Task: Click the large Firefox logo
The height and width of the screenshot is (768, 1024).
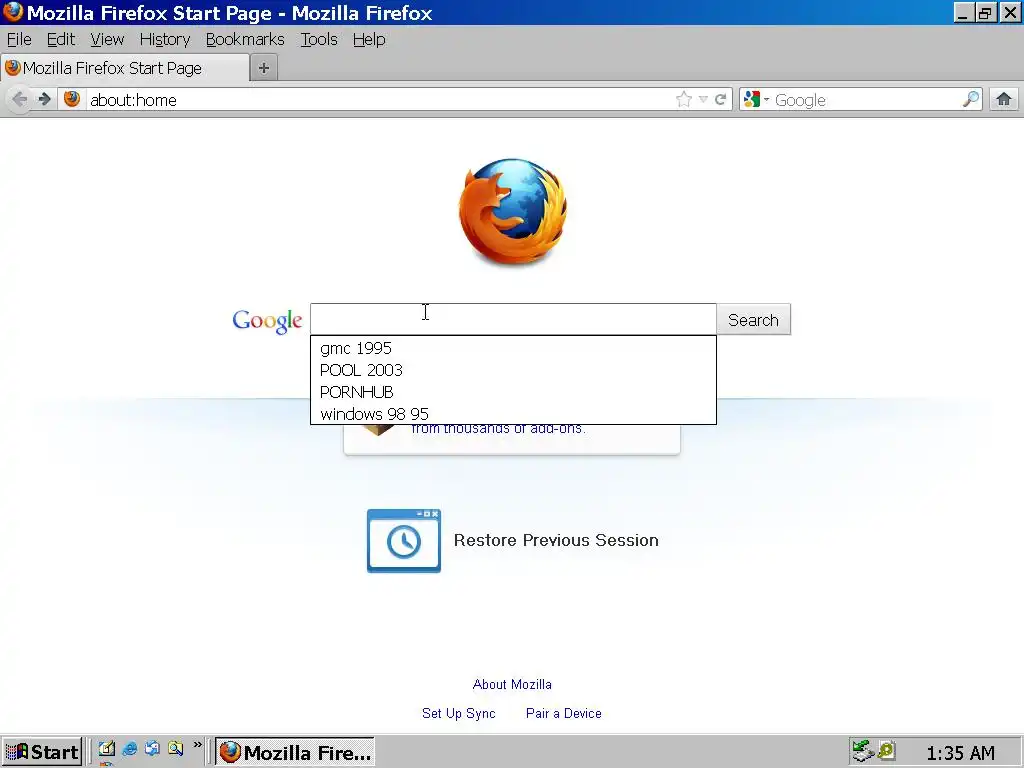Action: point(513,211)
